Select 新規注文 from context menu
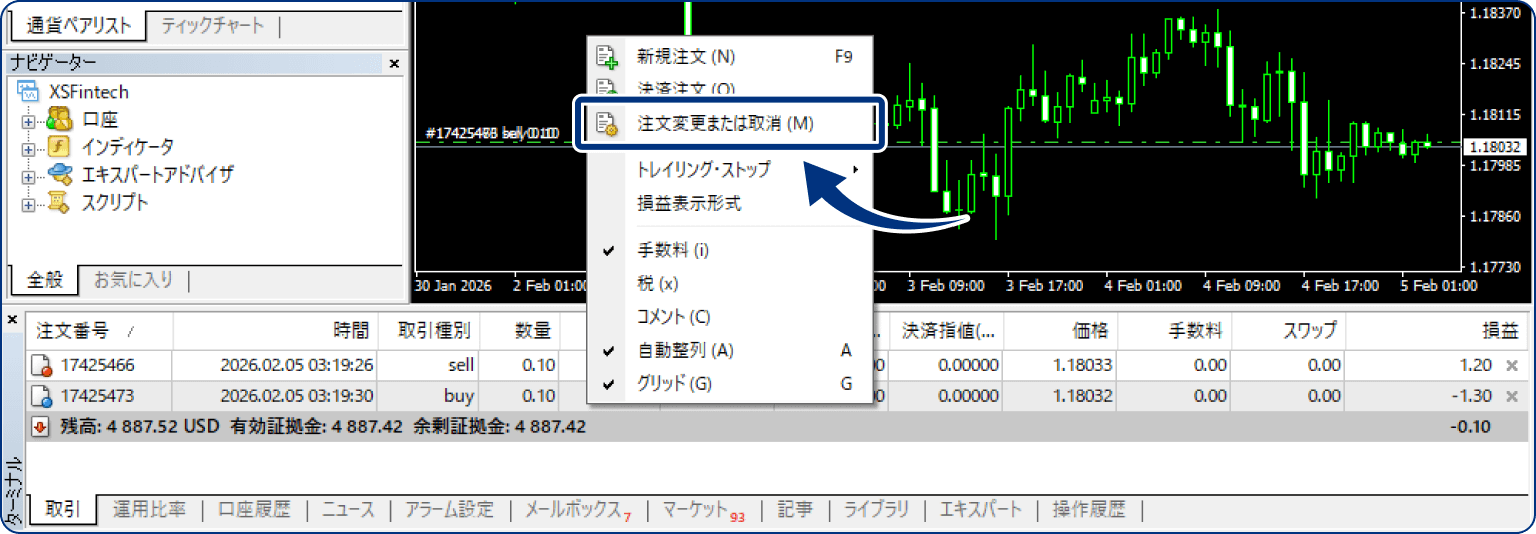 (x=729, y=57)
